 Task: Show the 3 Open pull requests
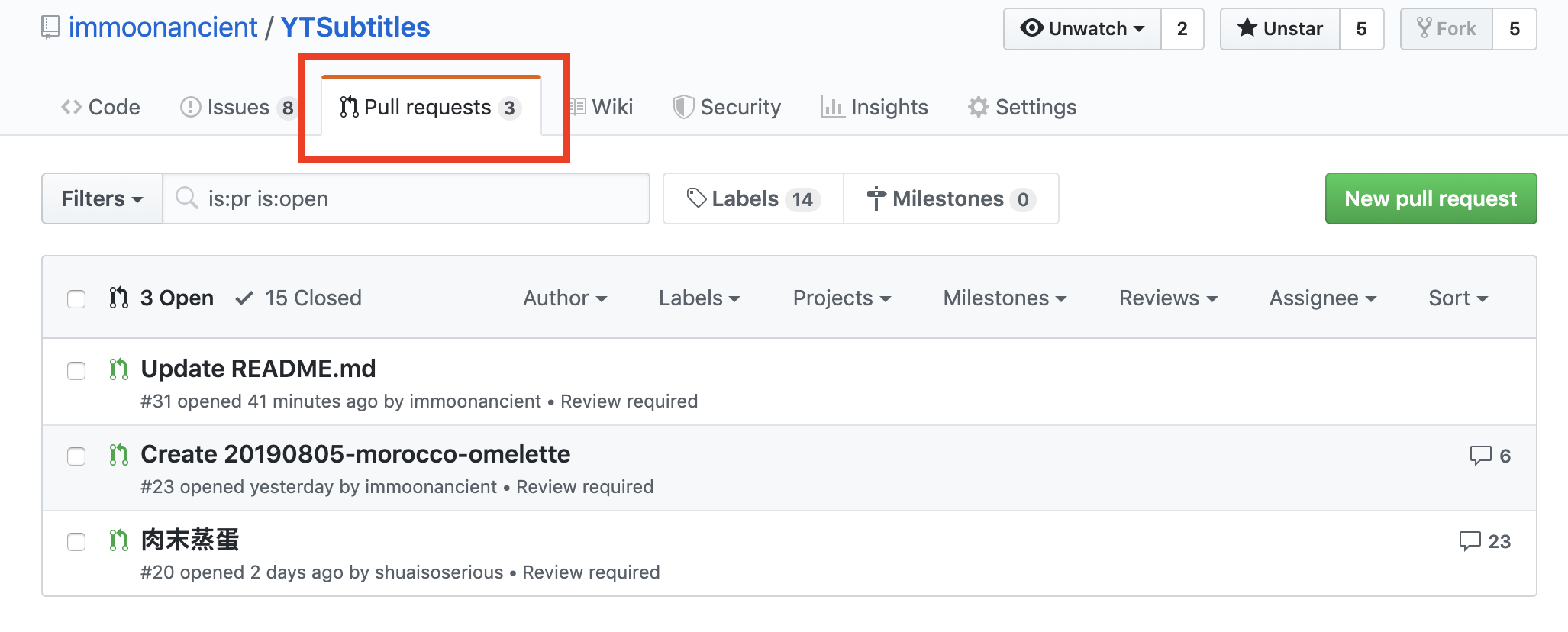tap(161, 298)
